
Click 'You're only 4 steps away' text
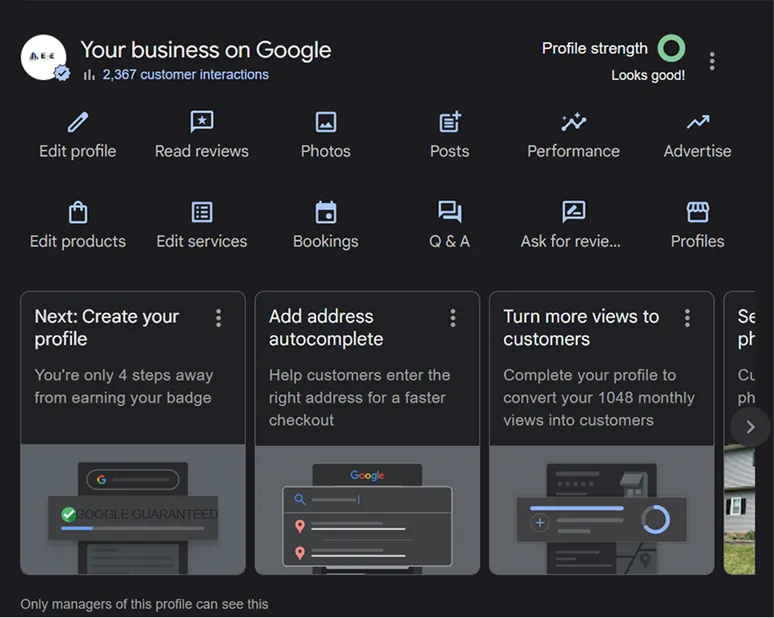point(123,386)
